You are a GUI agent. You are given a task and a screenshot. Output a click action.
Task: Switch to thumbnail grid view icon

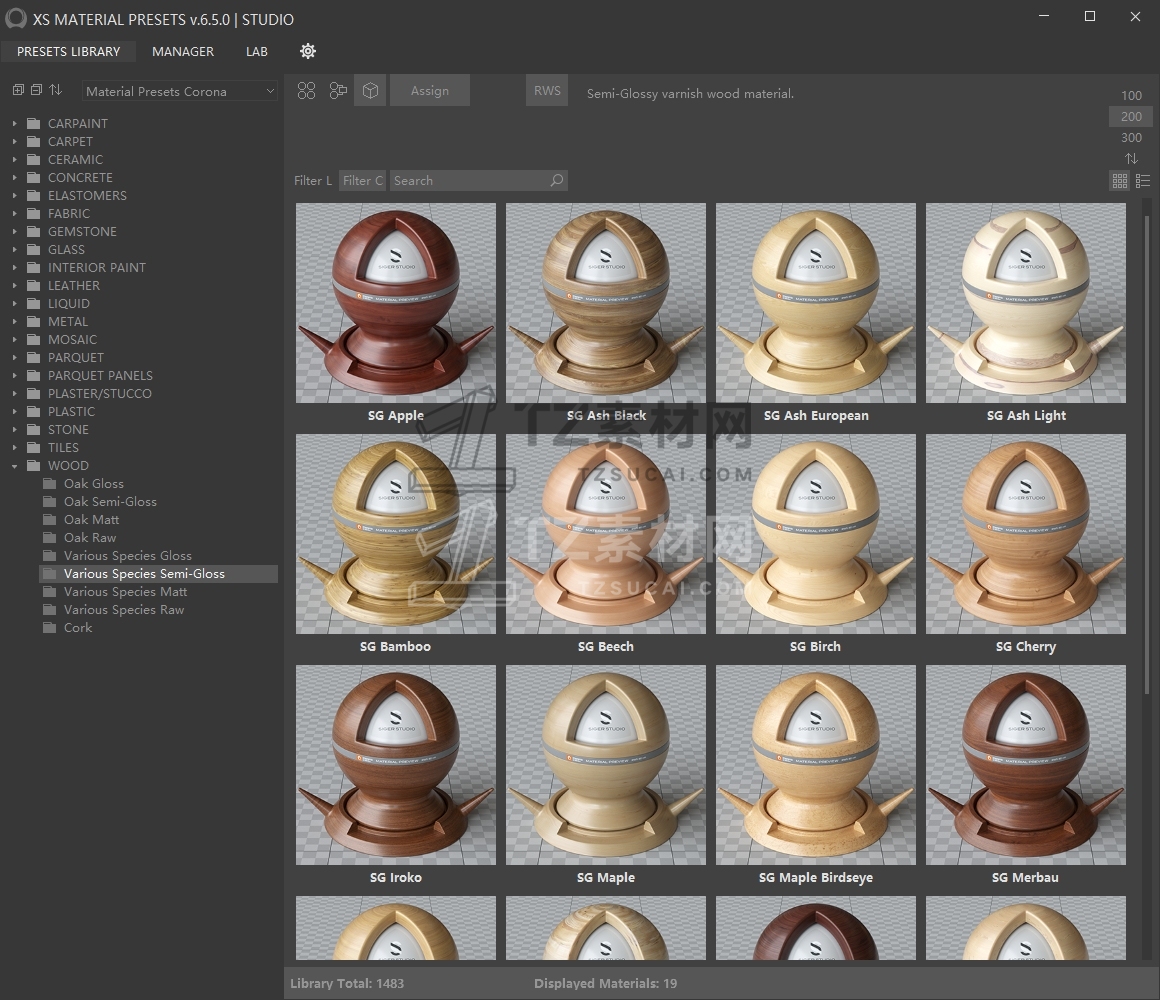coord(1120,180)
